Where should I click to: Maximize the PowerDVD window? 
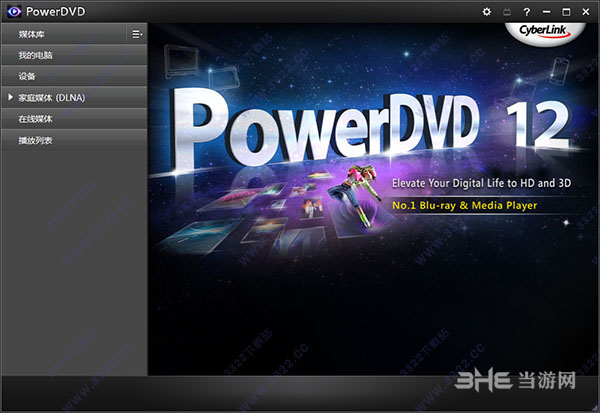pyautogui.click(x=566, y=12)
